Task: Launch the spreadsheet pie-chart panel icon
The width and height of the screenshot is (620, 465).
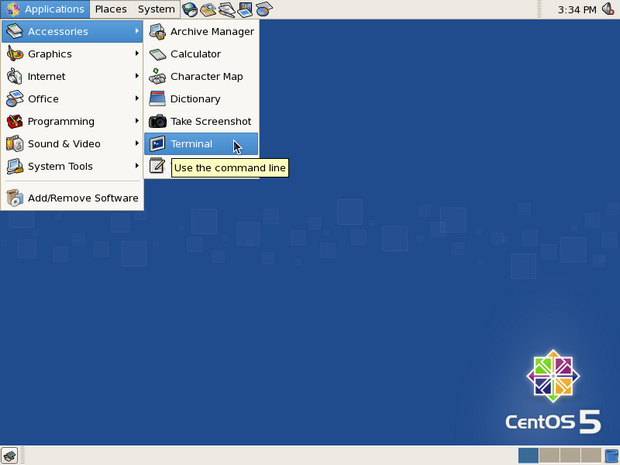Action: (x=264, y=9)
